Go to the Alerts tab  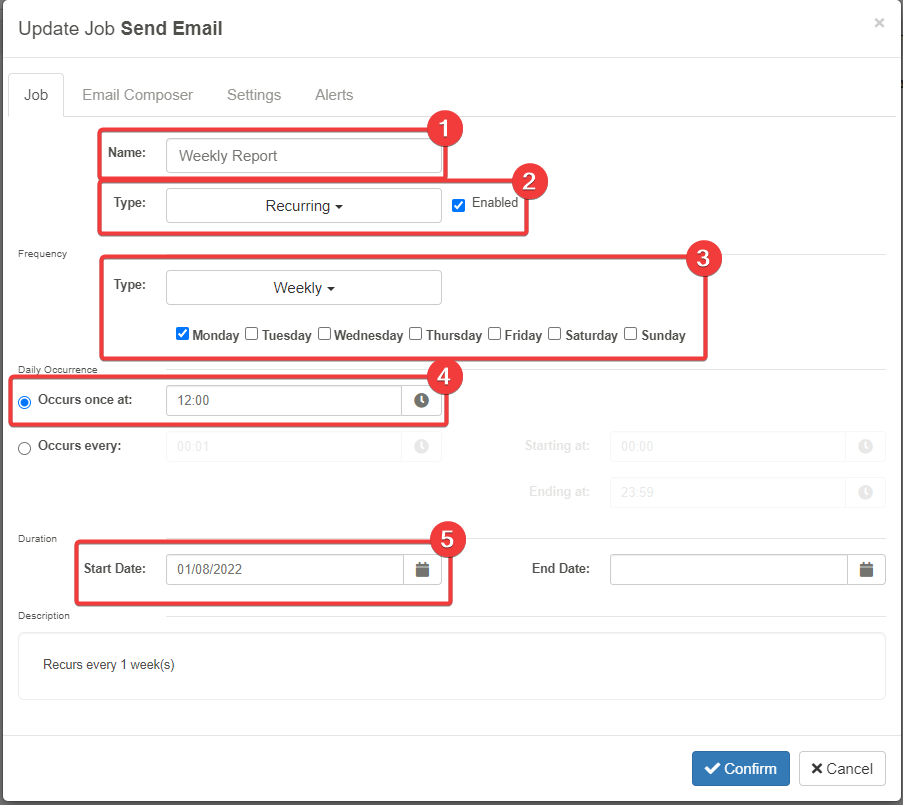point(334,95)
